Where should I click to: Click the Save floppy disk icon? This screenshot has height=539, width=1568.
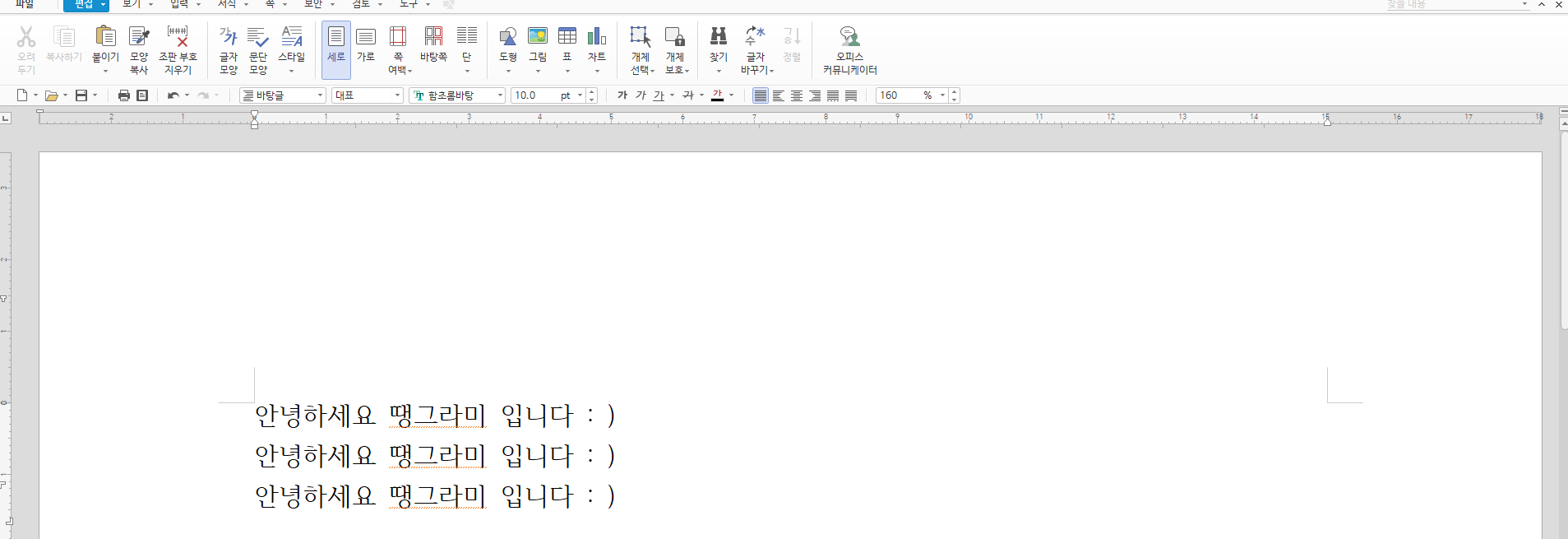click(x=81, y=95)
